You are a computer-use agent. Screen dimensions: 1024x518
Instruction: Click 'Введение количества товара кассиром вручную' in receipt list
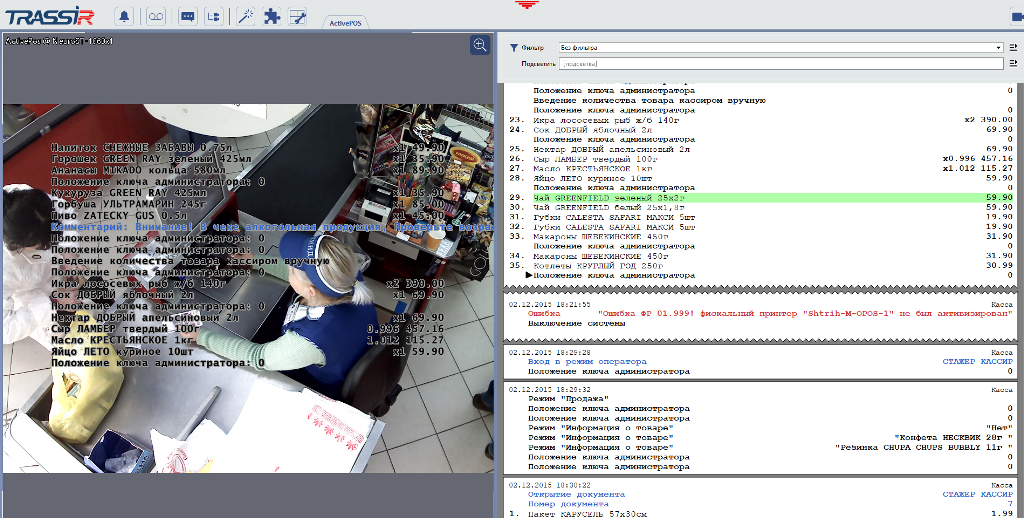(649, 101)
